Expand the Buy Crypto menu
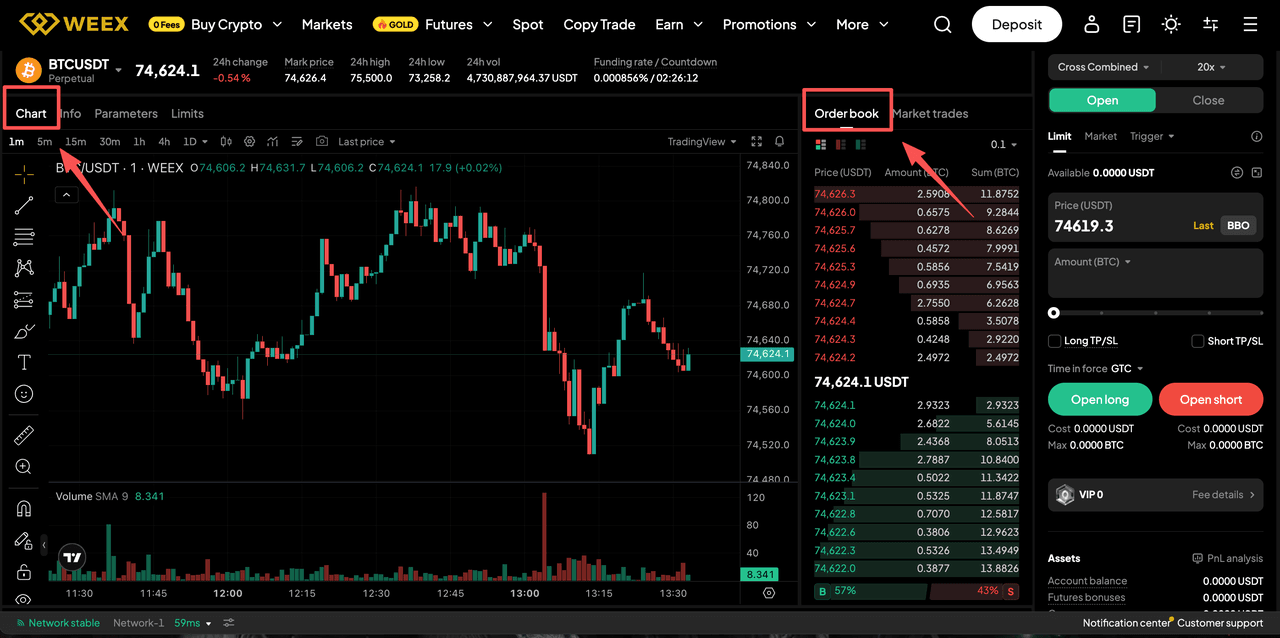The height and width of the screenshot is (638, 1280). click(236, 24)
